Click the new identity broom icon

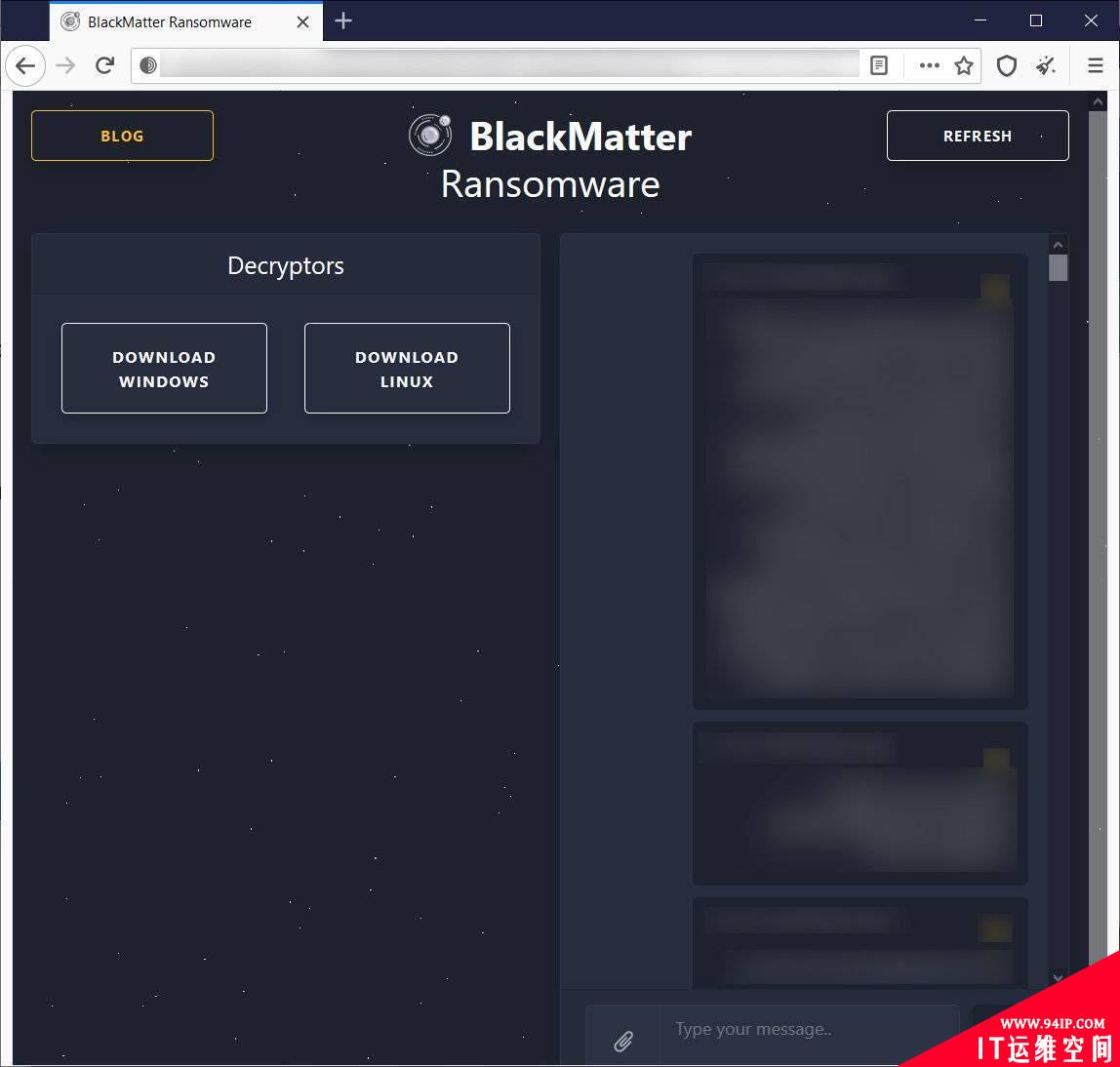pos(1047,65)
